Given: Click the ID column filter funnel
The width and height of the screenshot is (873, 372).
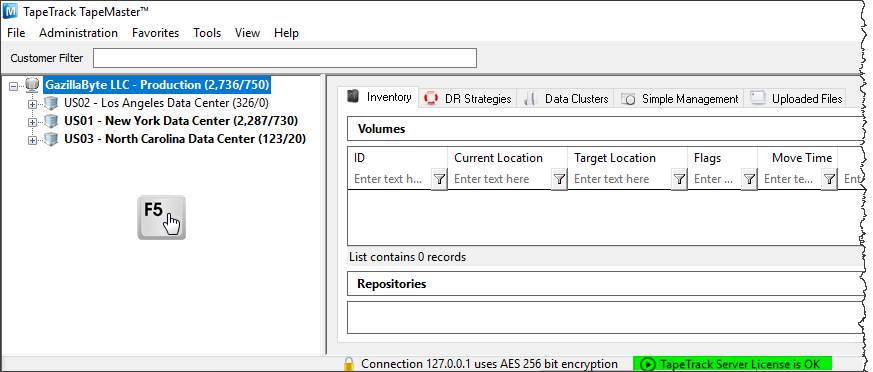Looking at the screenshot, I should [439, 179].
